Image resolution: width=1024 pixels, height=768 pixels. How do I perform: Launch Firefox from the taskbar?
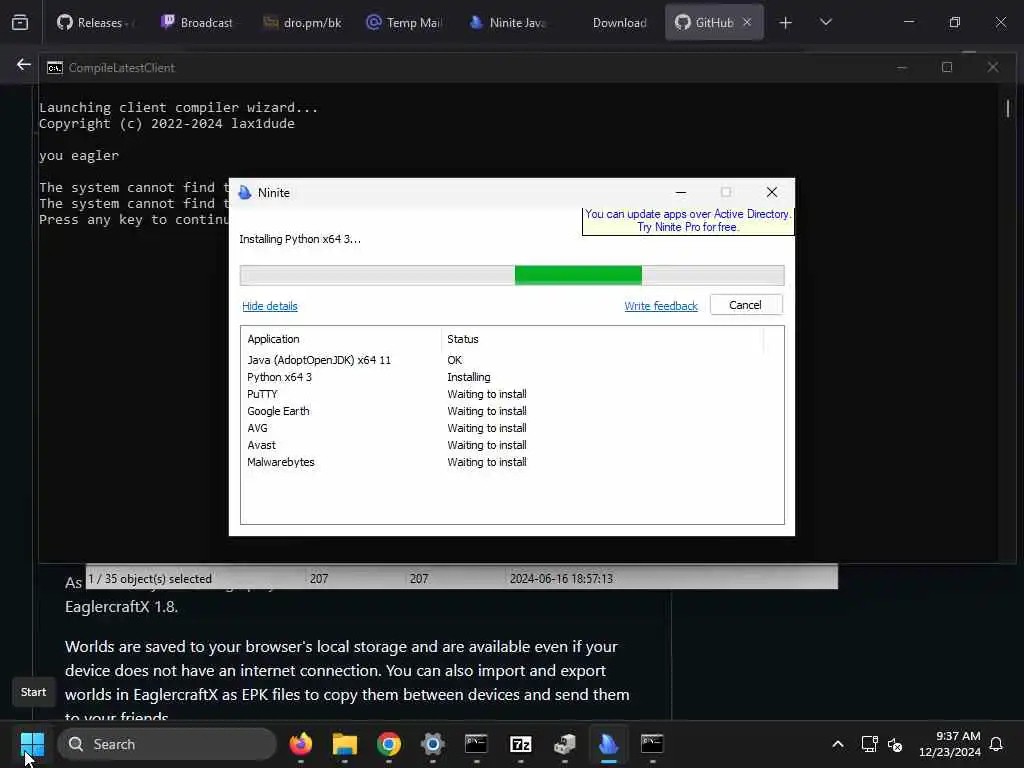(x=300, y=744)
